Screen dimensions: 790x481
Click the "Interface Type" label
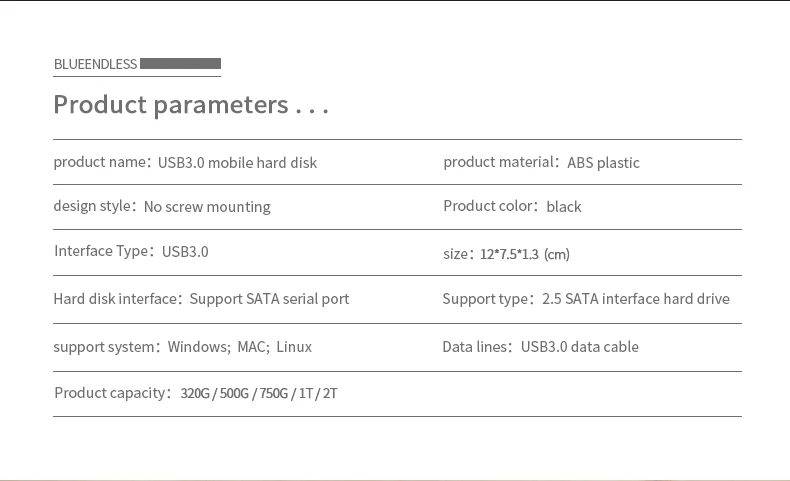pyautogui.click(x=101, y=251)
